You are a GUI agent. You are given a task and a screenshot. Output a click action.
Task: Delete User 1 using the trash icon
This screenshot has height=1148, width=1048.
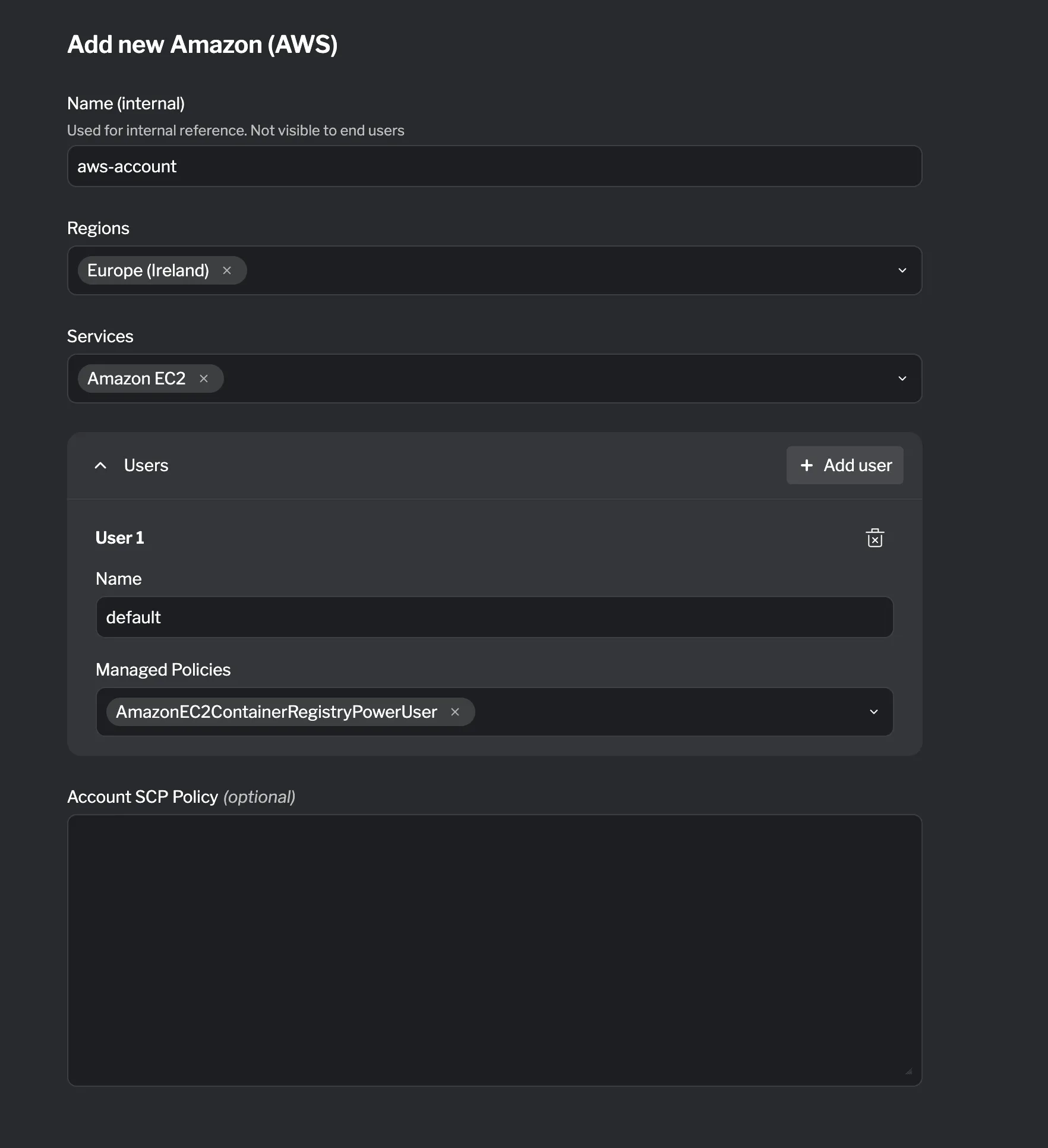point(875,538)
